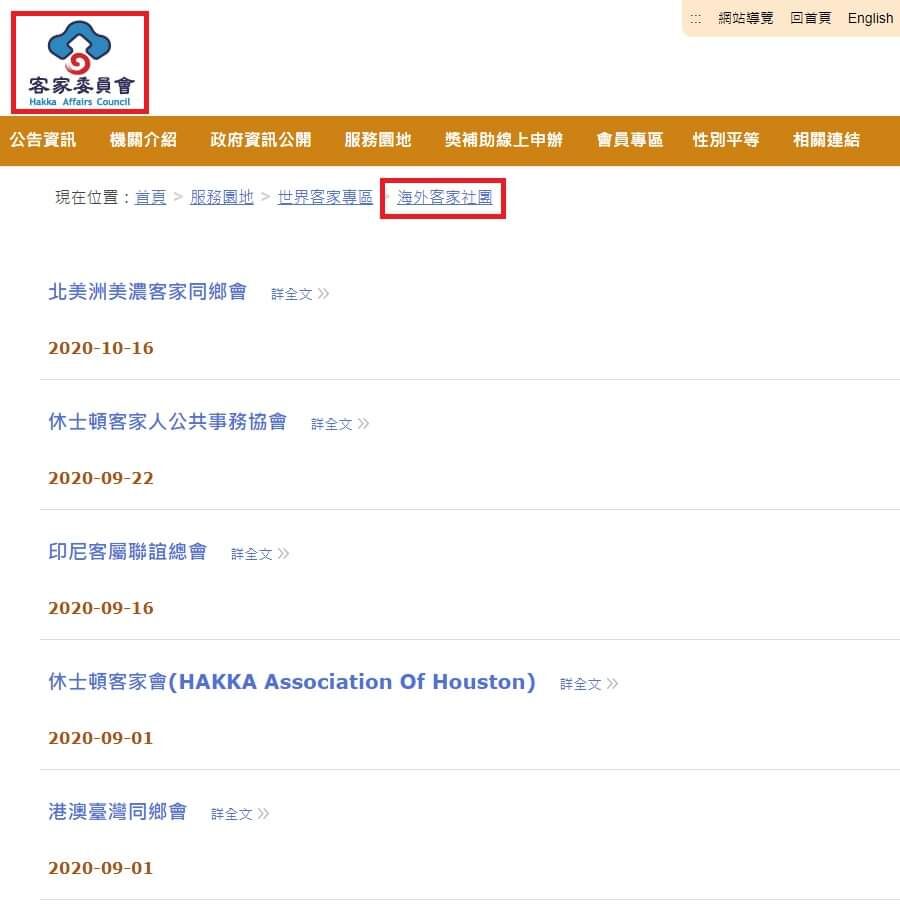Open 印尼客屬聯誼總會 article title

(127, 552)
